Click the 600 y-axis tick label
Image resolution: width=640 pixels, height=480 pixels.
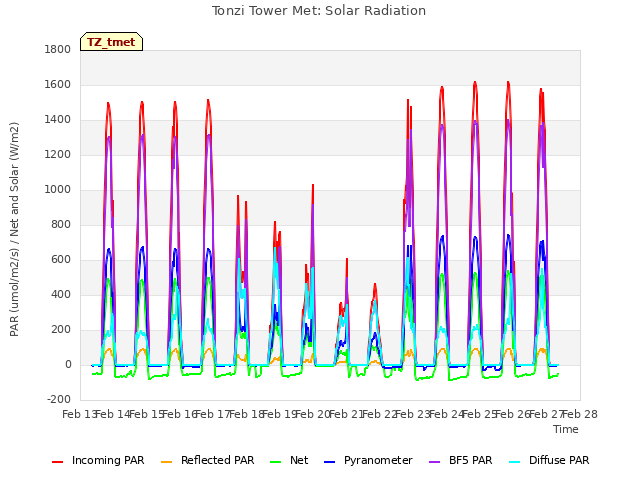61,260
